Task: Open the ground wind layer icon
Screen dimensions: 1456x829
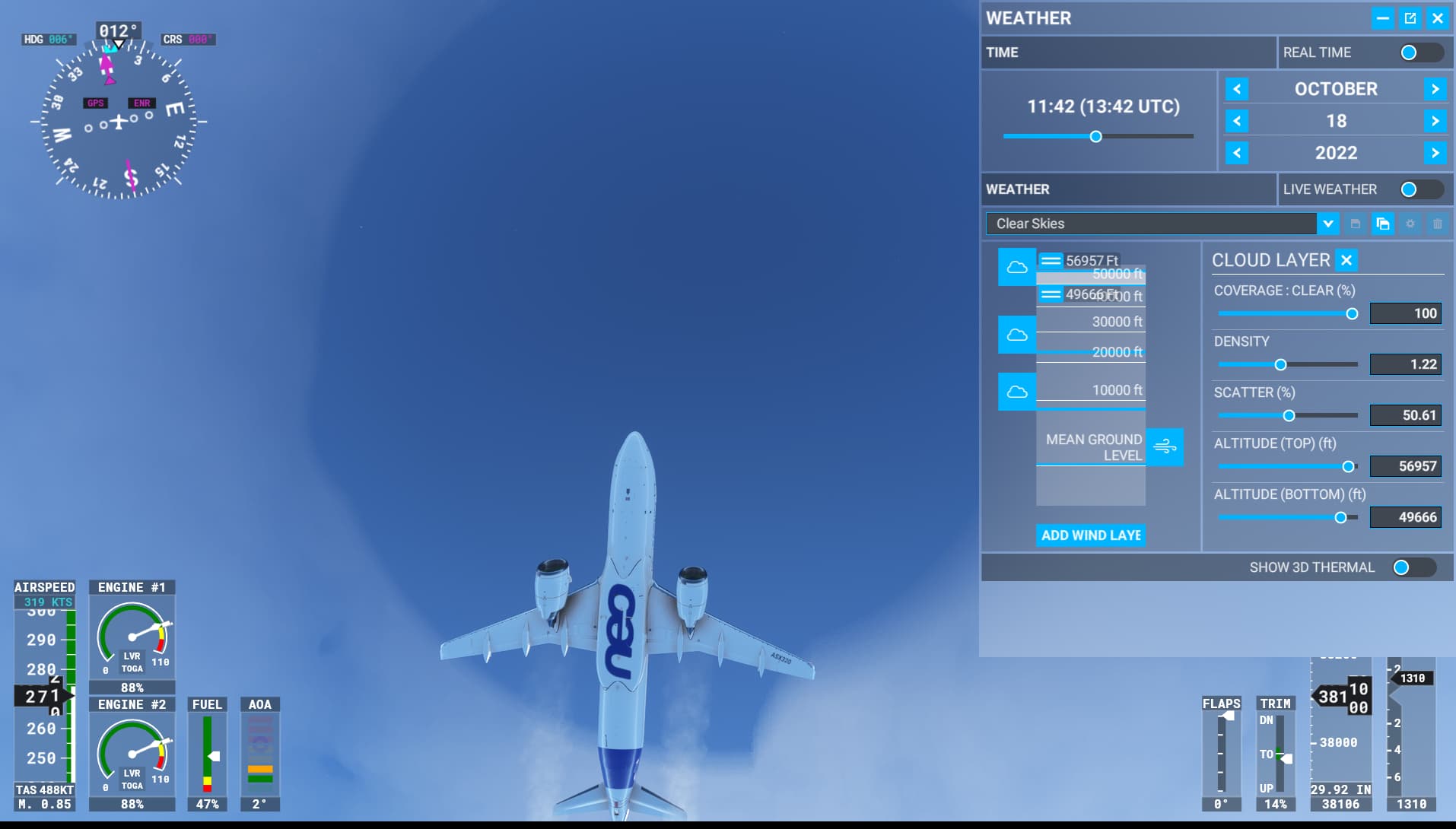Action: point(1165,447)
